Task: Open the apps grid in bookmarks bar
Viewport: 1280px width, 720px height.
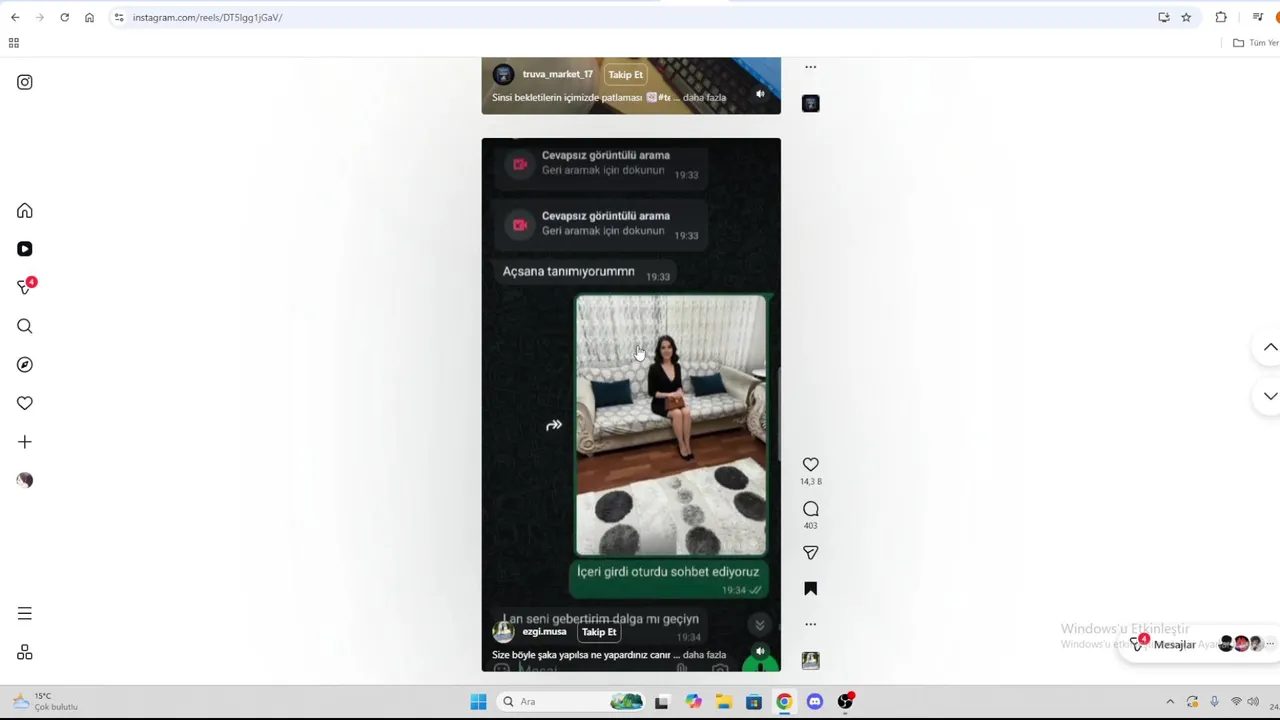Action: click(x=14, y=43)
